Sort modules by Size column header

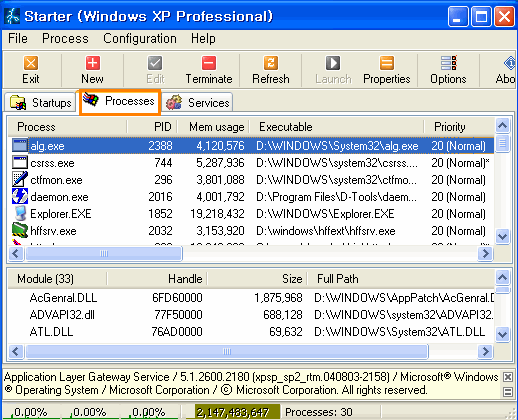coord(257,279)
